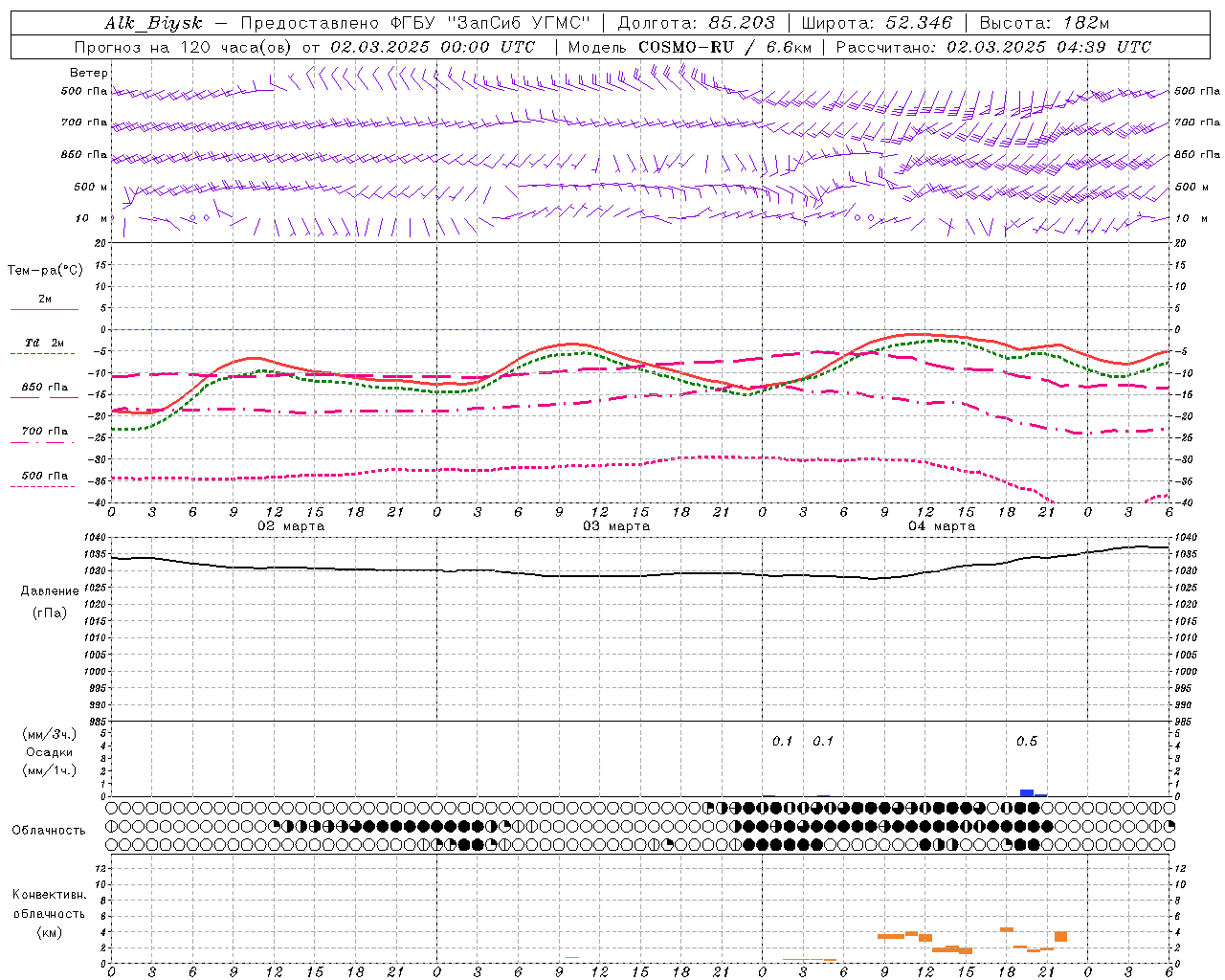The width and height of the screenshot is (1225, 980).
Task: Click the (мм/3ч.) unit label
Action: coord(50,734)
